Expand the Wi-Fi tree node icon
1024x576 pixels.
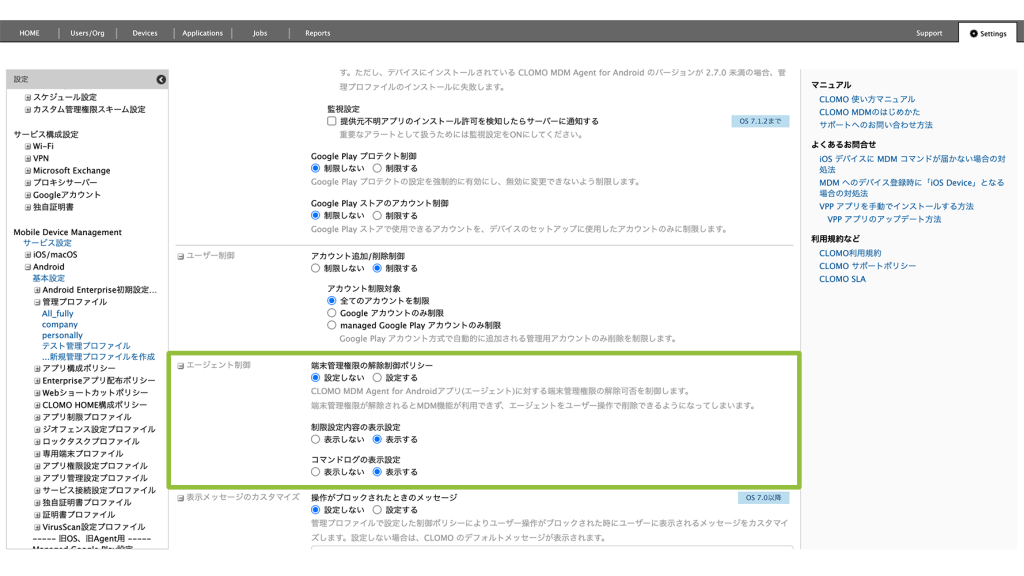[28, 146]
